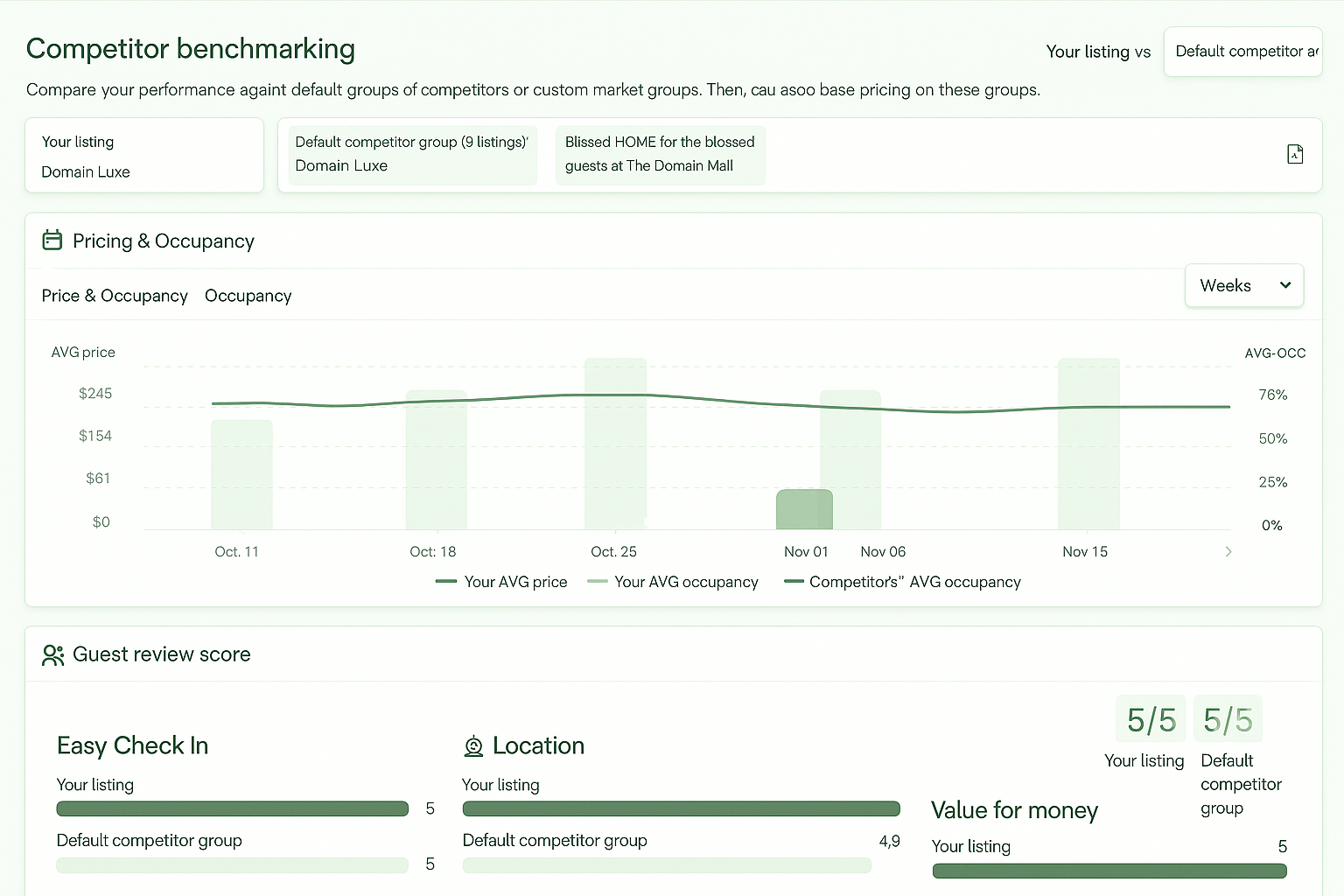Click the PDF export document icon
1344x896 pixels.
coord(1295,154)
